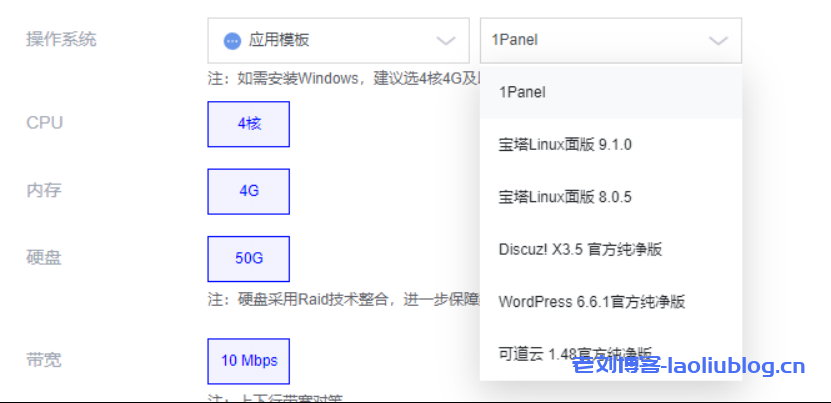The width and height of the screenshot is (831, 403).
Task: Click the 操作系统 field label
Action: [x=61, y=39]
